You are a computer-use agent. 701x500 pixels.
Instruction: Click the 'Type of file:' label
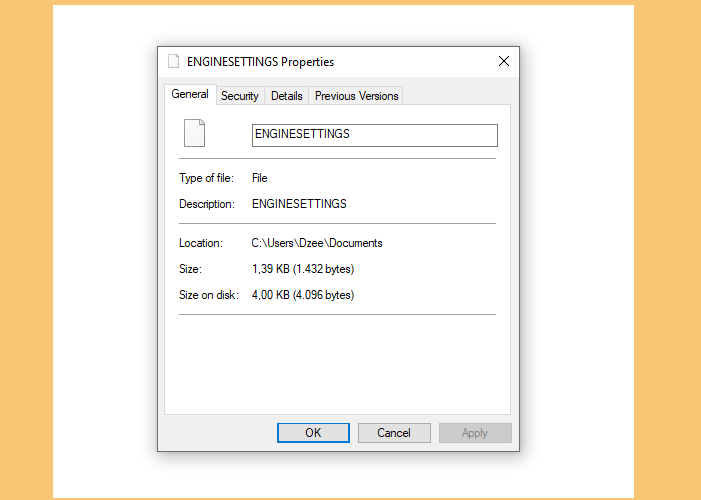click(x=207, y=178)
